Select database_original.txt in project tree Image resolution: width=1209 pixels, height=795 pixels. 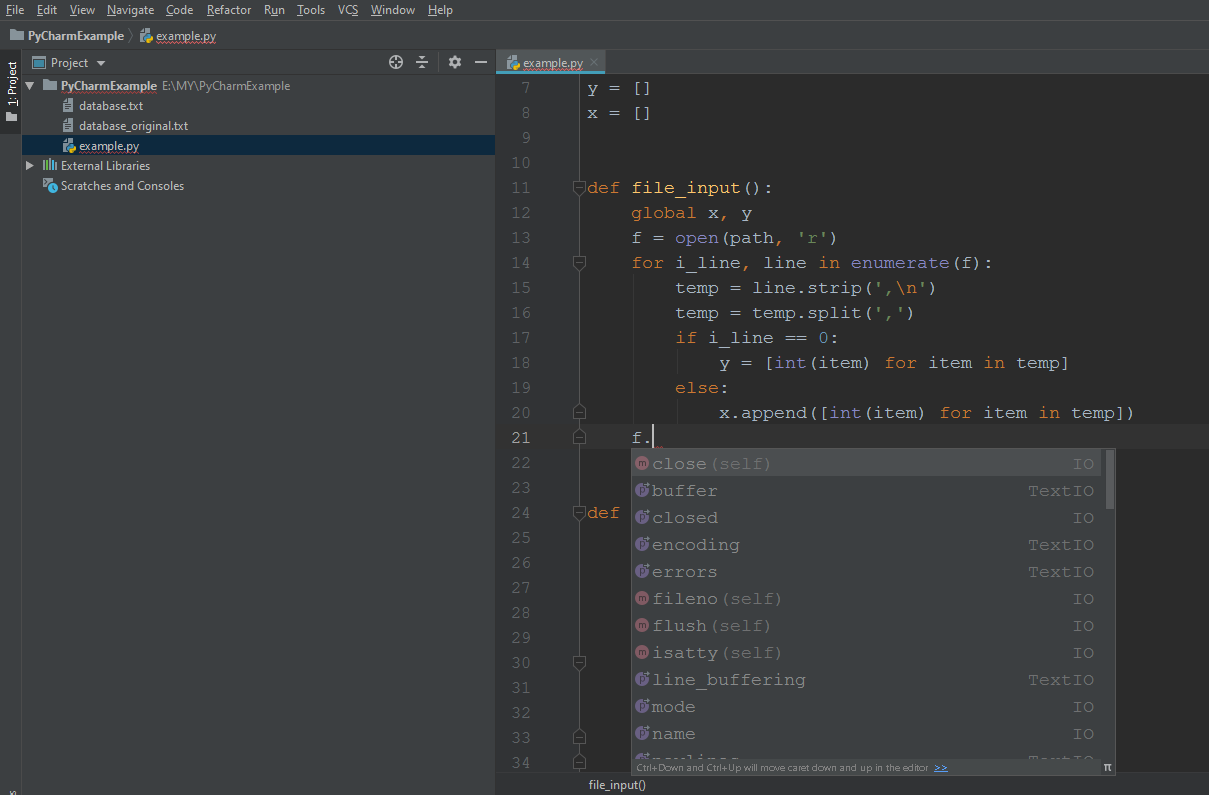(x=133, y=126)
